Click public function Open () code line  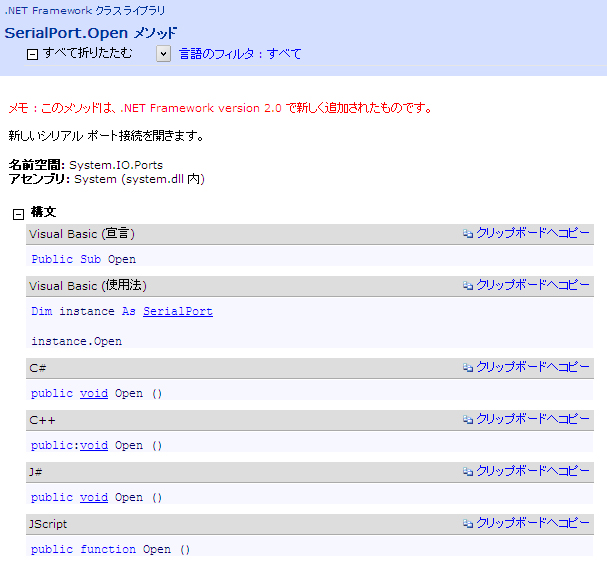(x=110, y=549)
